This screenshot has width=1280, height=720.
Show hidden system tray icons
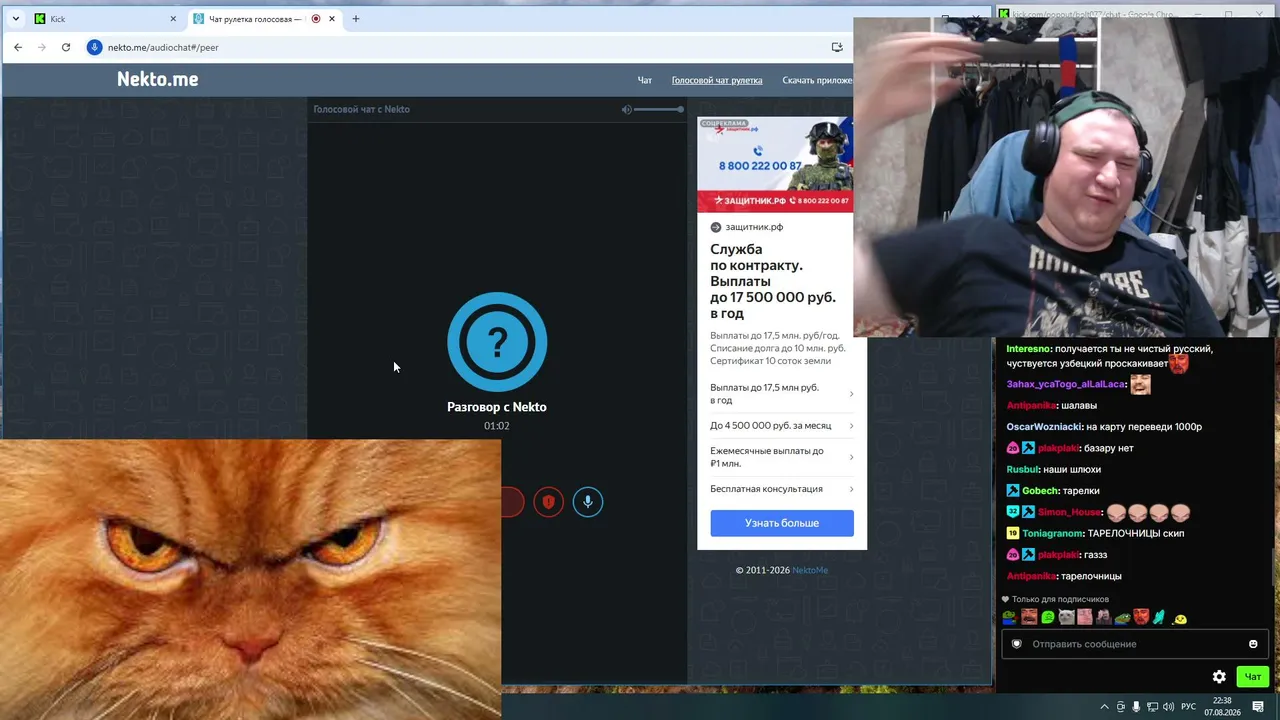[1104, 707]
